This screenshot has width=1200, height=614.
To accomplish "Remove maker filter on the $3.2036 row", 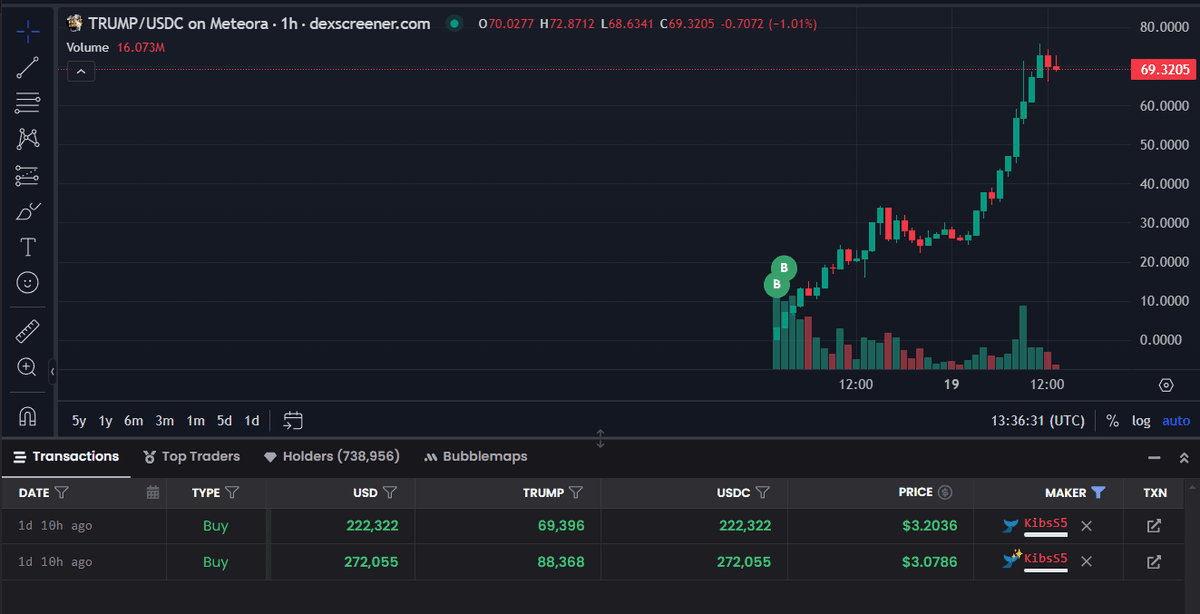I will (1087, 526).
